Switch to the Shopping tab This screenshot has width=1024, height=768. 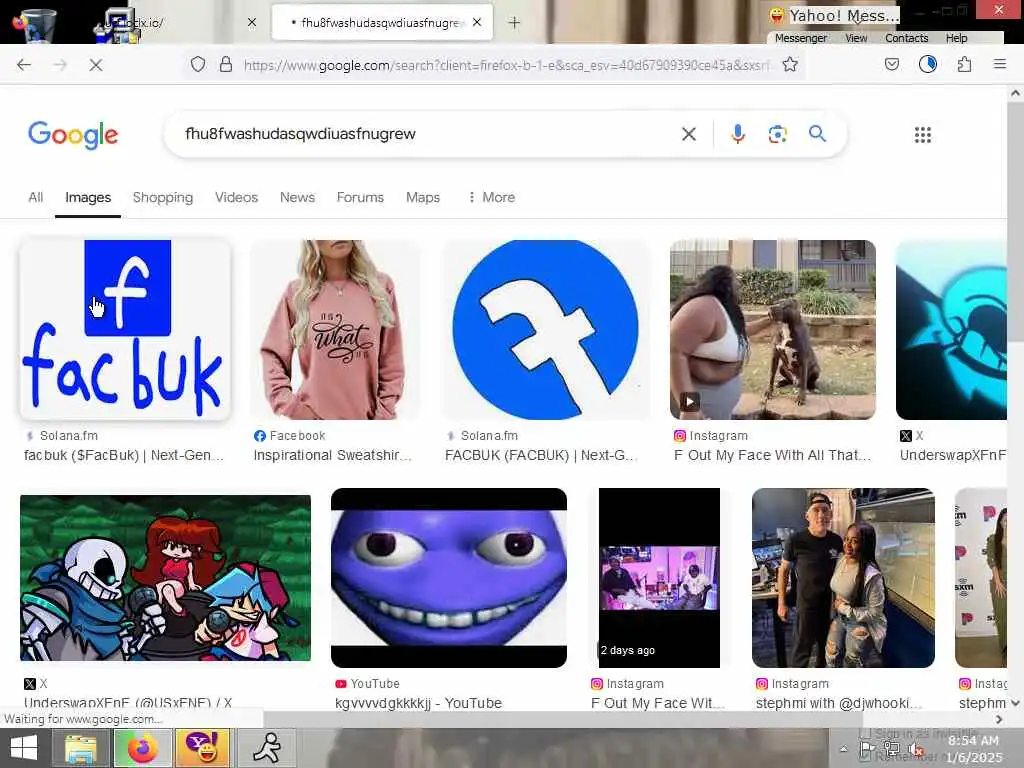163,197
